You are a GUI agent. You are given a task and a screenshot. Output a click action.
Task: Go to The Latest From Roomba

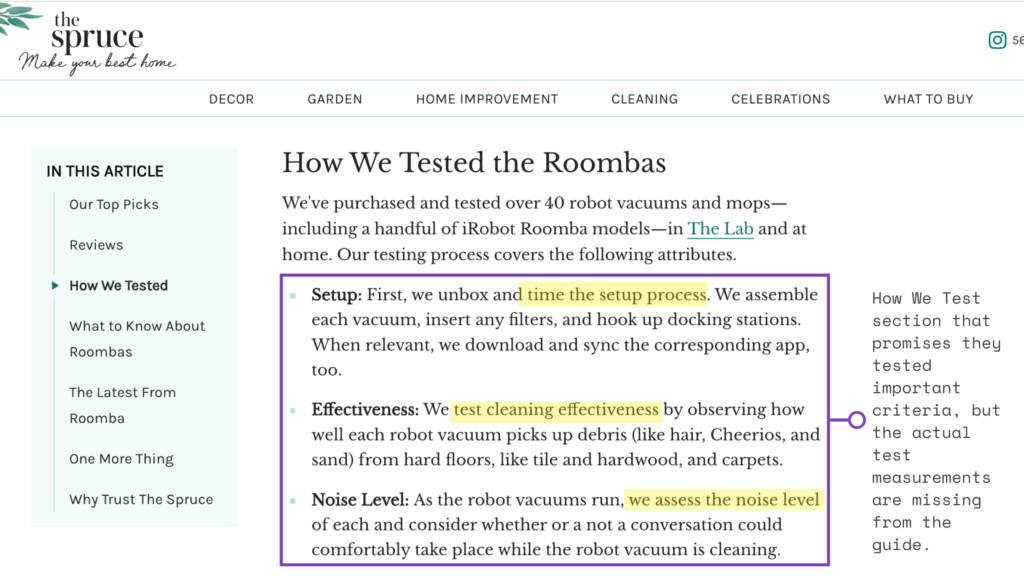122,406
